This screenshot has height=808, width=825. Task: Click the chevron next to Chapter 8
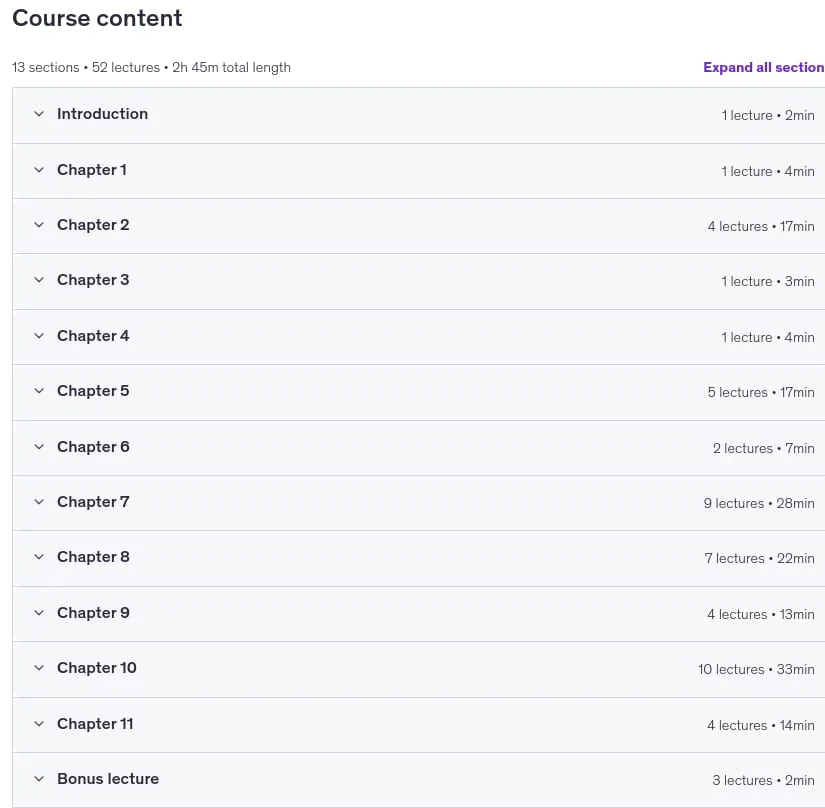click(x=39, y=557)
